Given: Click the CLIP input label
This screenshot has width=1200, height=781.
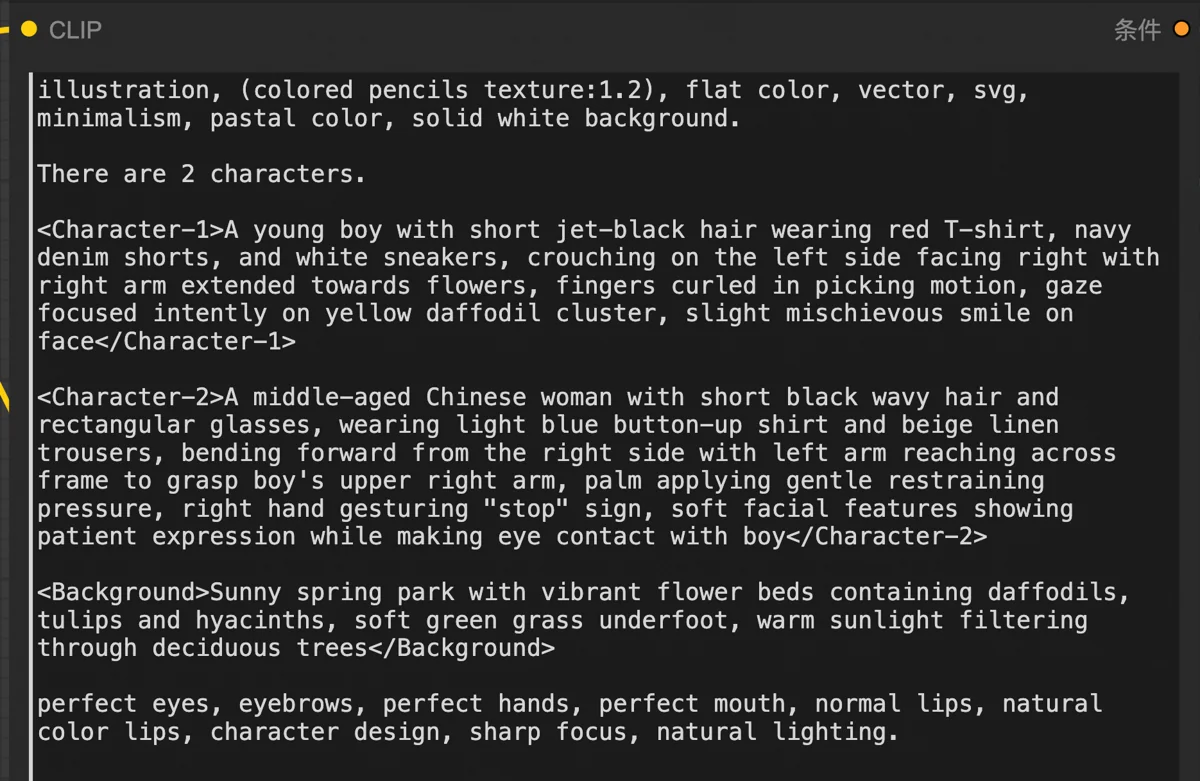Looking at the screenshot, I should pyautogui.click(x=75, y=30).
